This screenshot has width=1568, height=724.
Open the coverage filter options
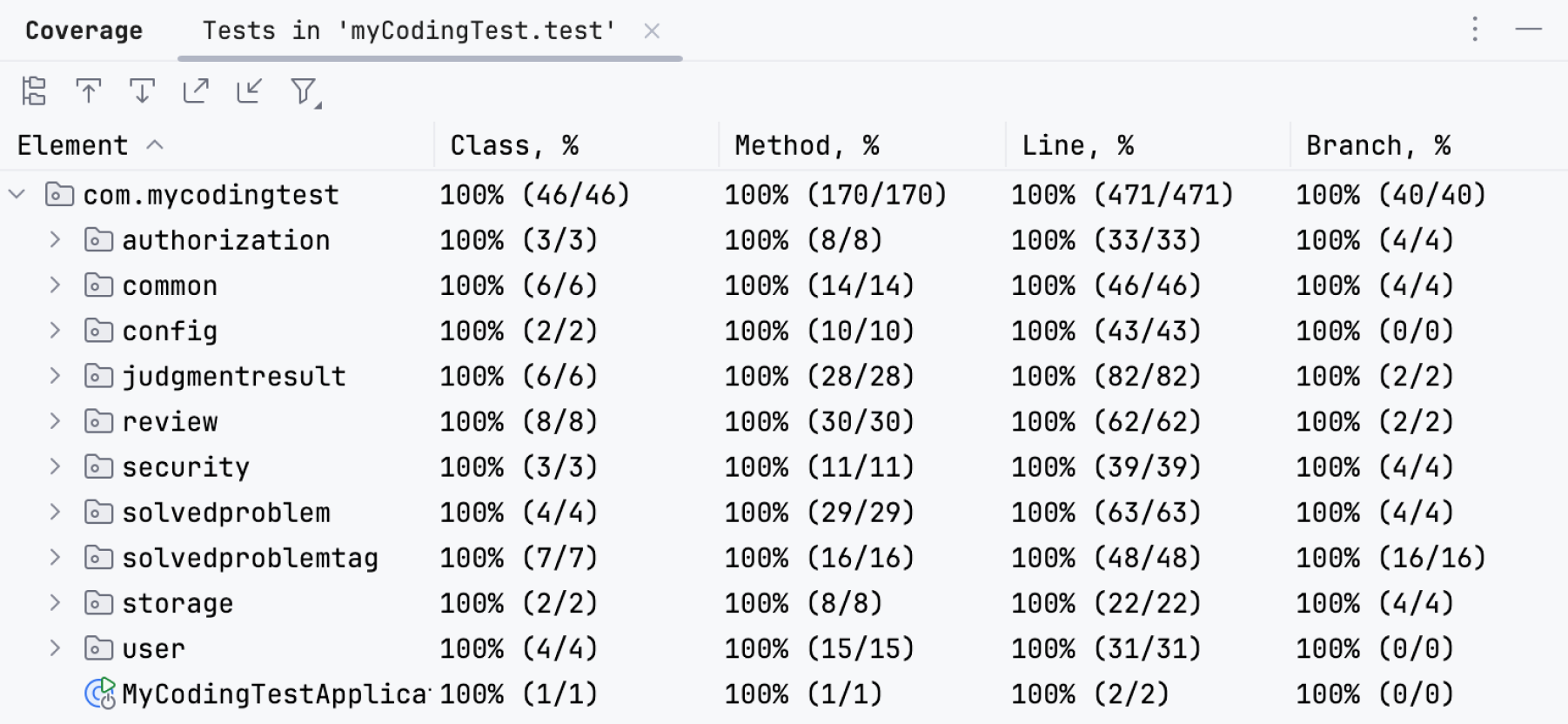click(304, 90)
